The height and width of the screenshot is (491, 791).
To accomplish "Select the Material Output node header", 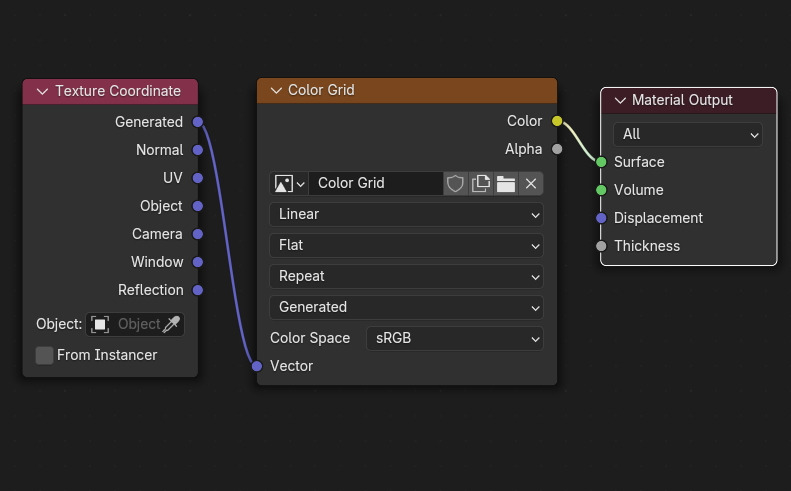I will [x=689, y=100].
